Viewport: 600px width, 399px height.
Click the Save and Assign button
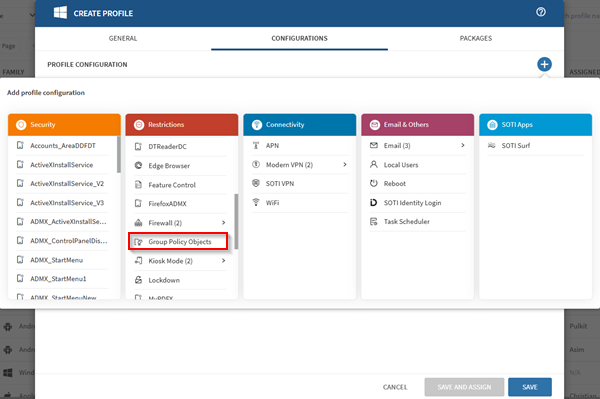(x=464, y=387)
